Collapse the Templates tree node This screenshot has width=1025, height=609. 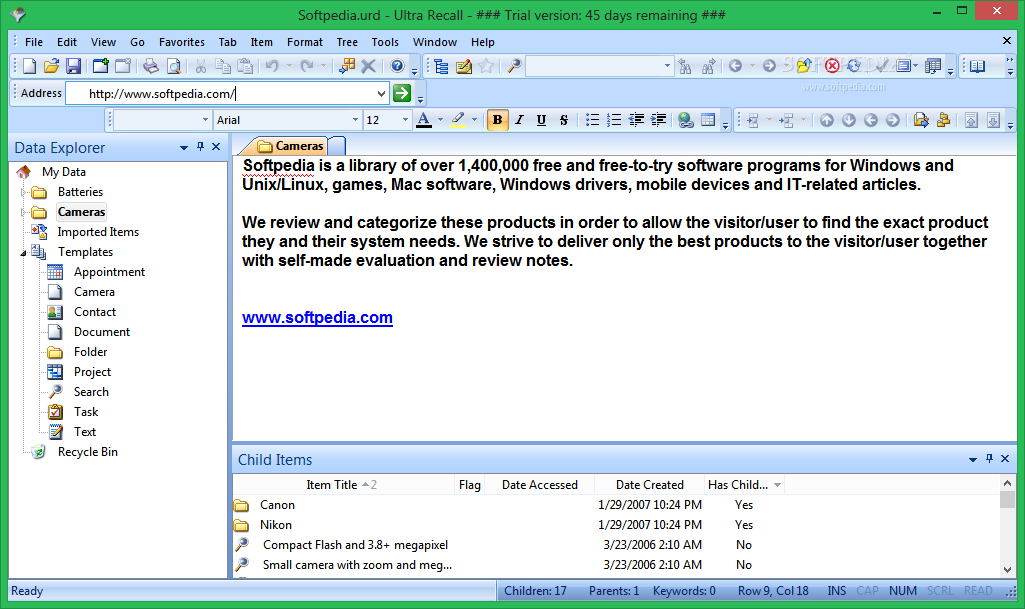24,252
